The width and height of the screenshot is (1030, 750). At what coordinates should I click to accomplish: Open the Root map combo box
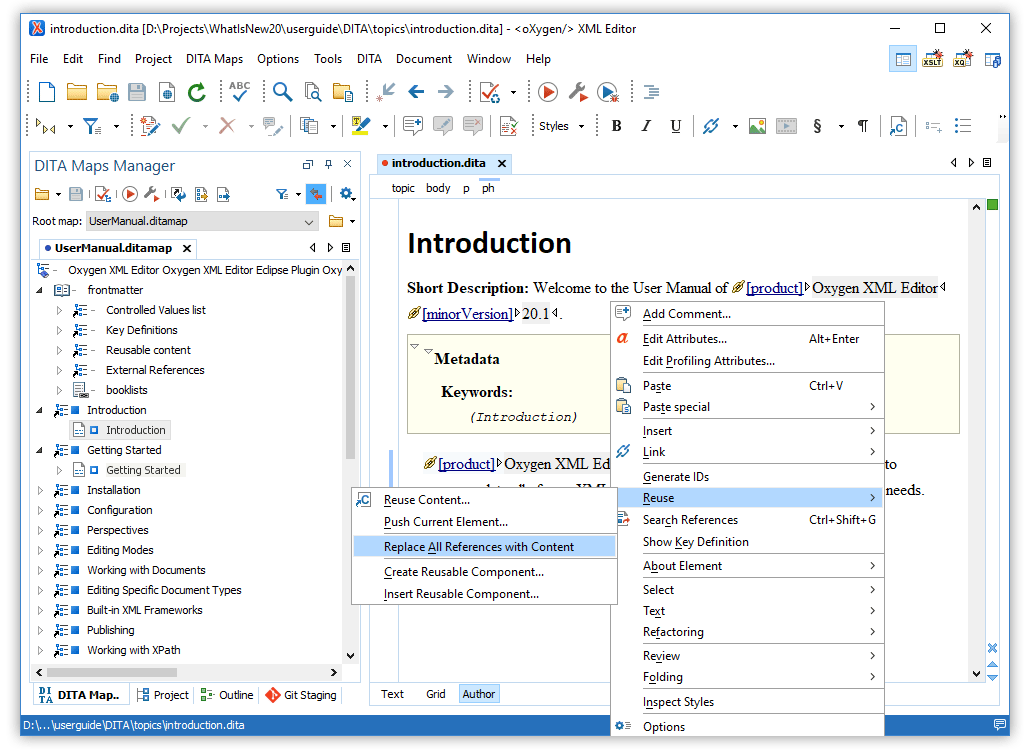tap(202, 221)
